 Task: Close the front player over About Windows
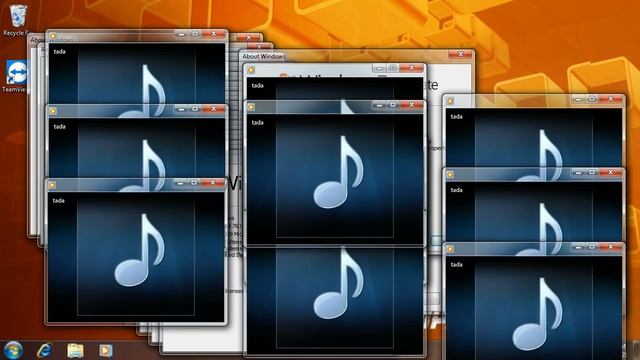point(412,106)
